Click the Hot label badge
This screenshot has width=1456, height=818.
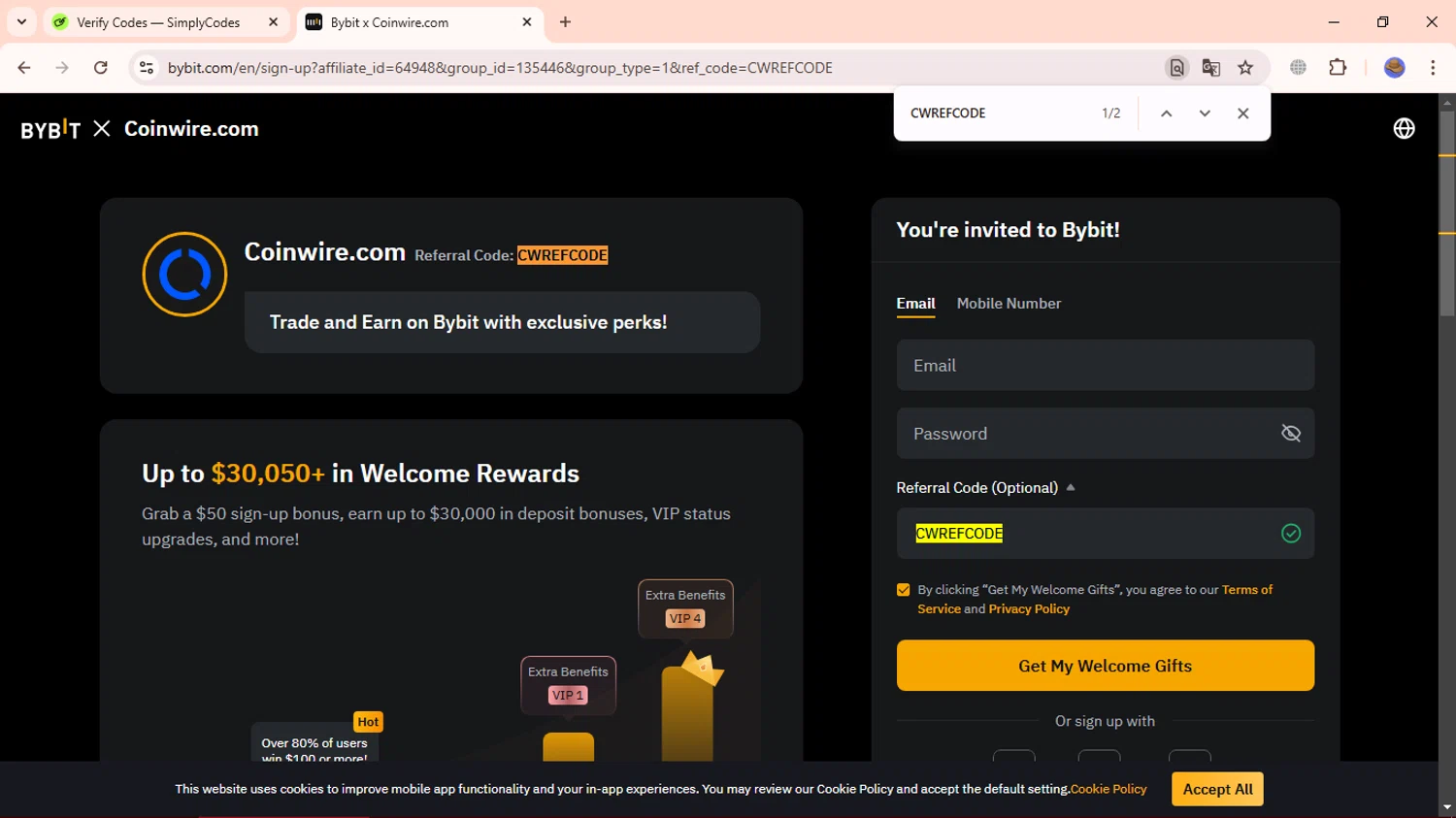click(368, 722)
